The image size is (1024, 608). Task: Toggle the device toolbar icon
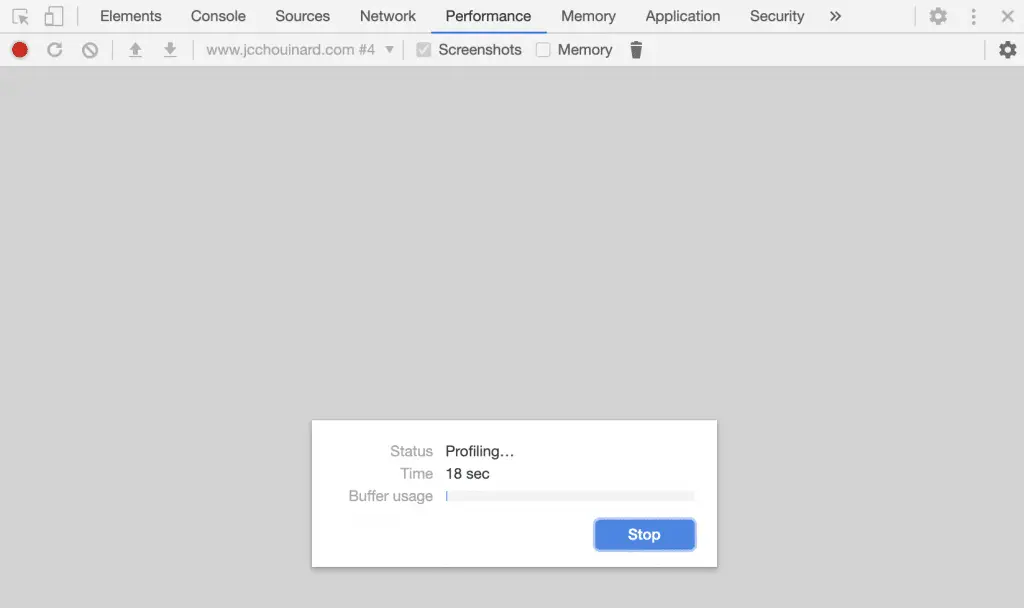(x=54, y=16)
